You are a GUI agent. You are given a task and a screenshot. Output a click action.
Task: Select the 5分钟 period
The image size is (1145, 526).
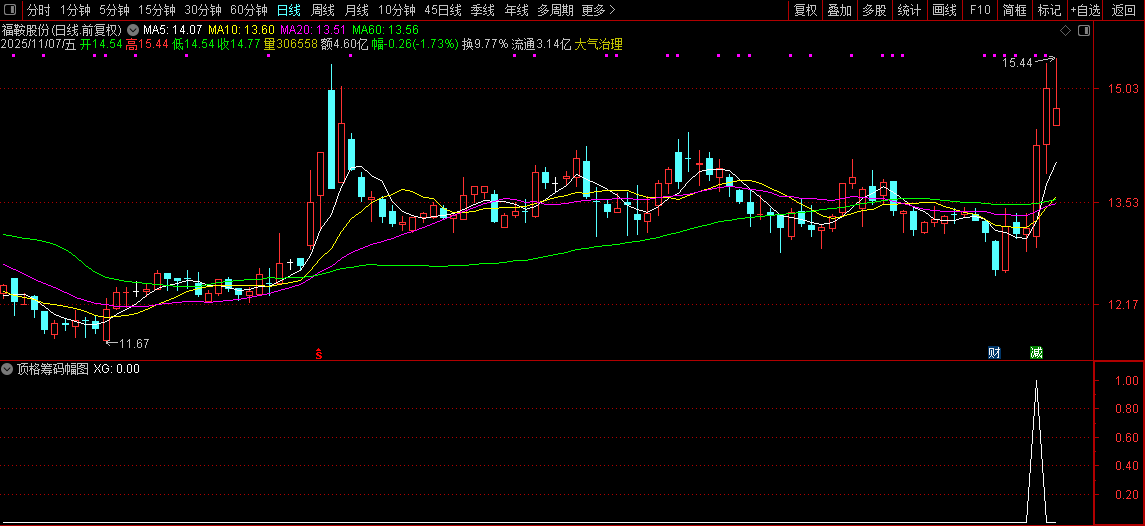click(x=114, y=10)
